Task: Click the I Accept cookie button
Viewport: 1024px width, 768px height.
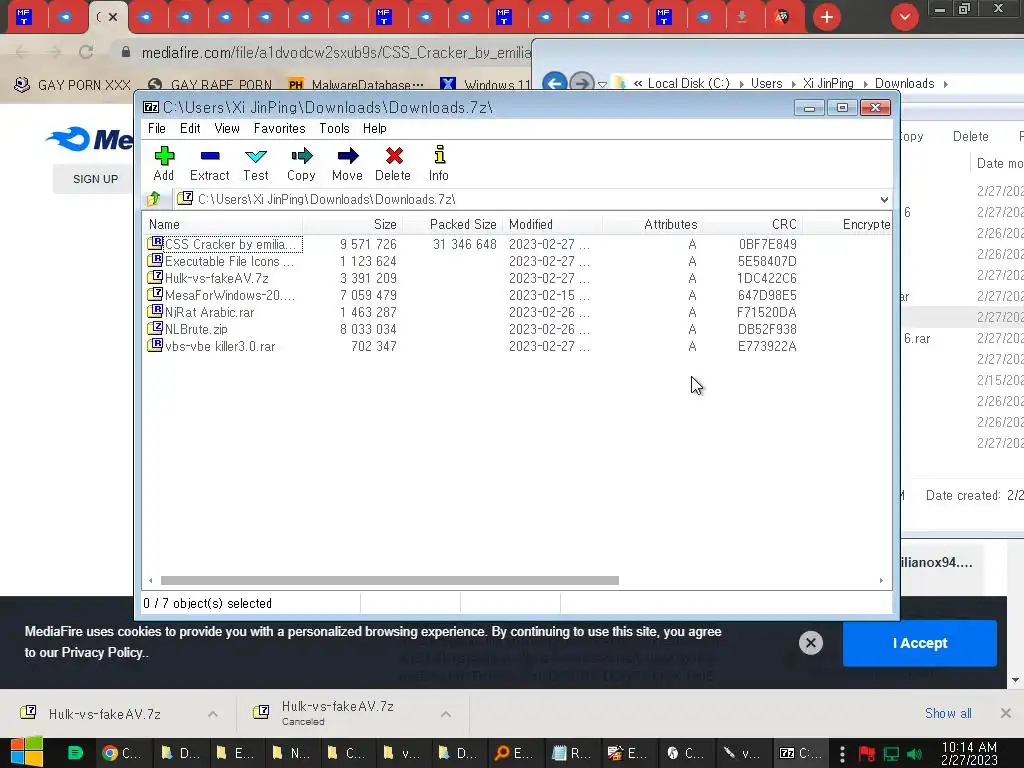Action: [920, 643]
